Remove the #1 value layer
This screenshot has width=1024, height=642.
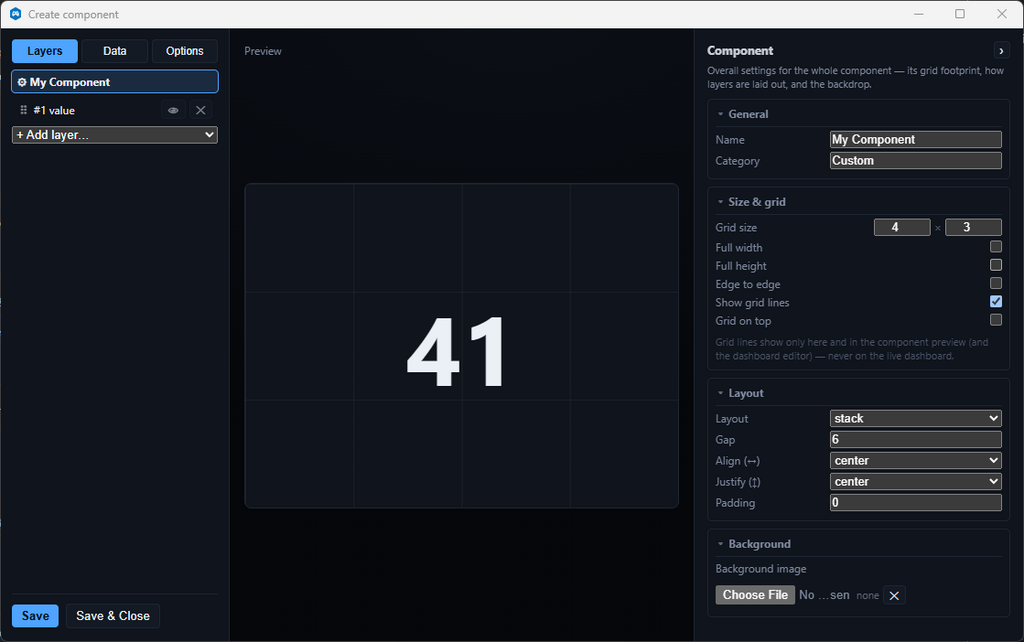click(200, 110)
